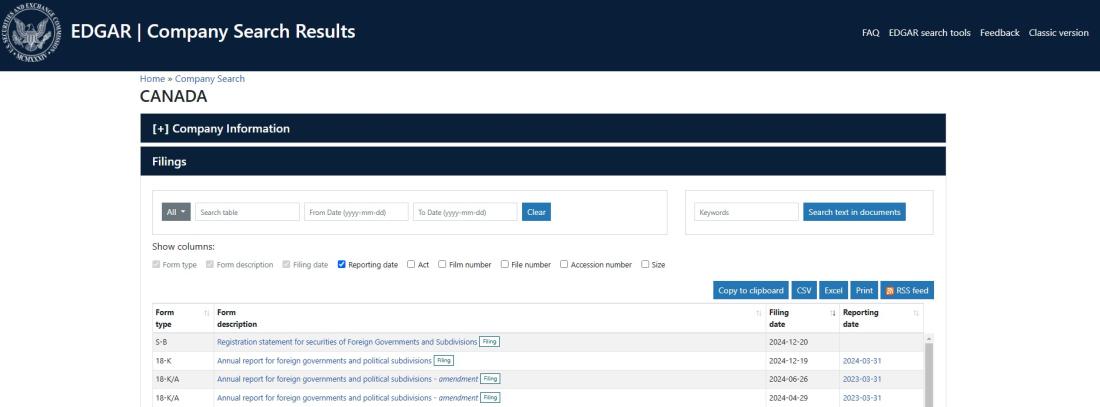Open Registration statement for Foreign Governments link
Image resolution: width=1100 pixels, height=407 pixels.
347,342
